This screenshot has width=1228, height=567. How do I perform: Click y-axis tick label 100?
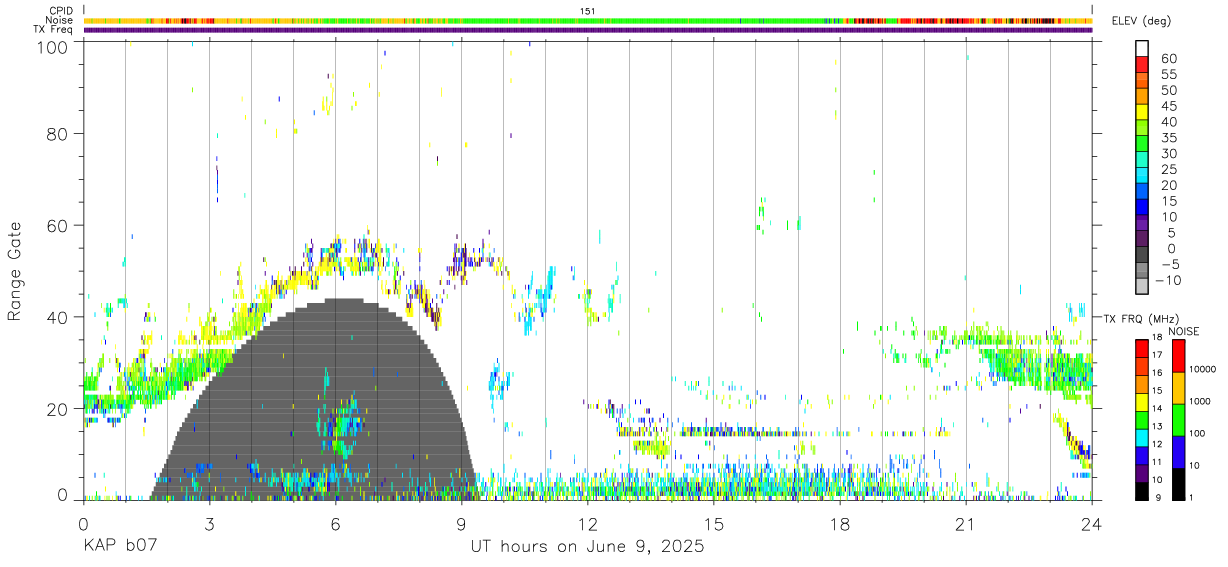[53, 46]
